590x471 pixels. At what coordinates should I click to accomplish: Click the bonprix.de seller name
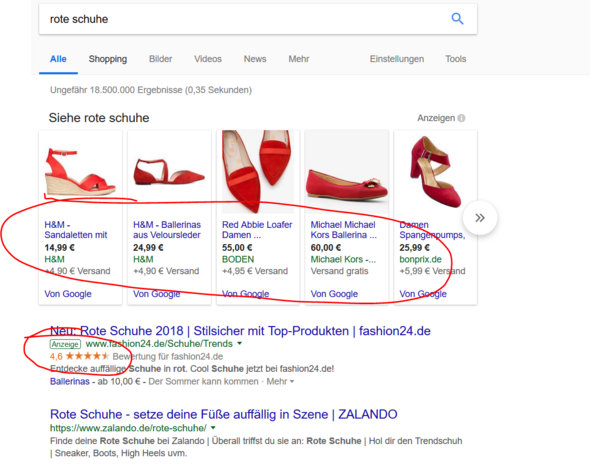pos(420,260)
